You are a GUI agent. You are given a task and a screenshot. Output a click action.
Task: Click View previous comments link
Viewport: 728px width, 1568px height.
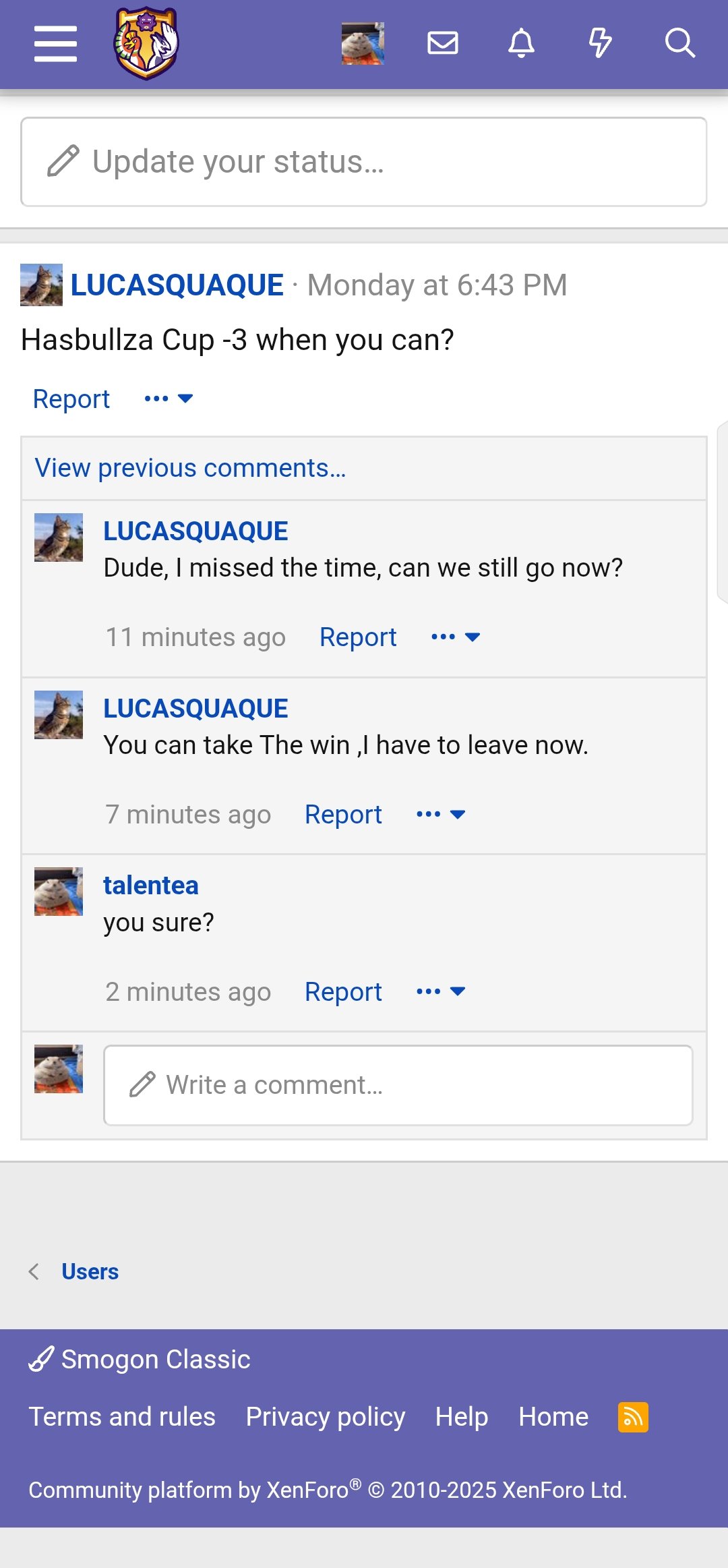pos(190,467)
